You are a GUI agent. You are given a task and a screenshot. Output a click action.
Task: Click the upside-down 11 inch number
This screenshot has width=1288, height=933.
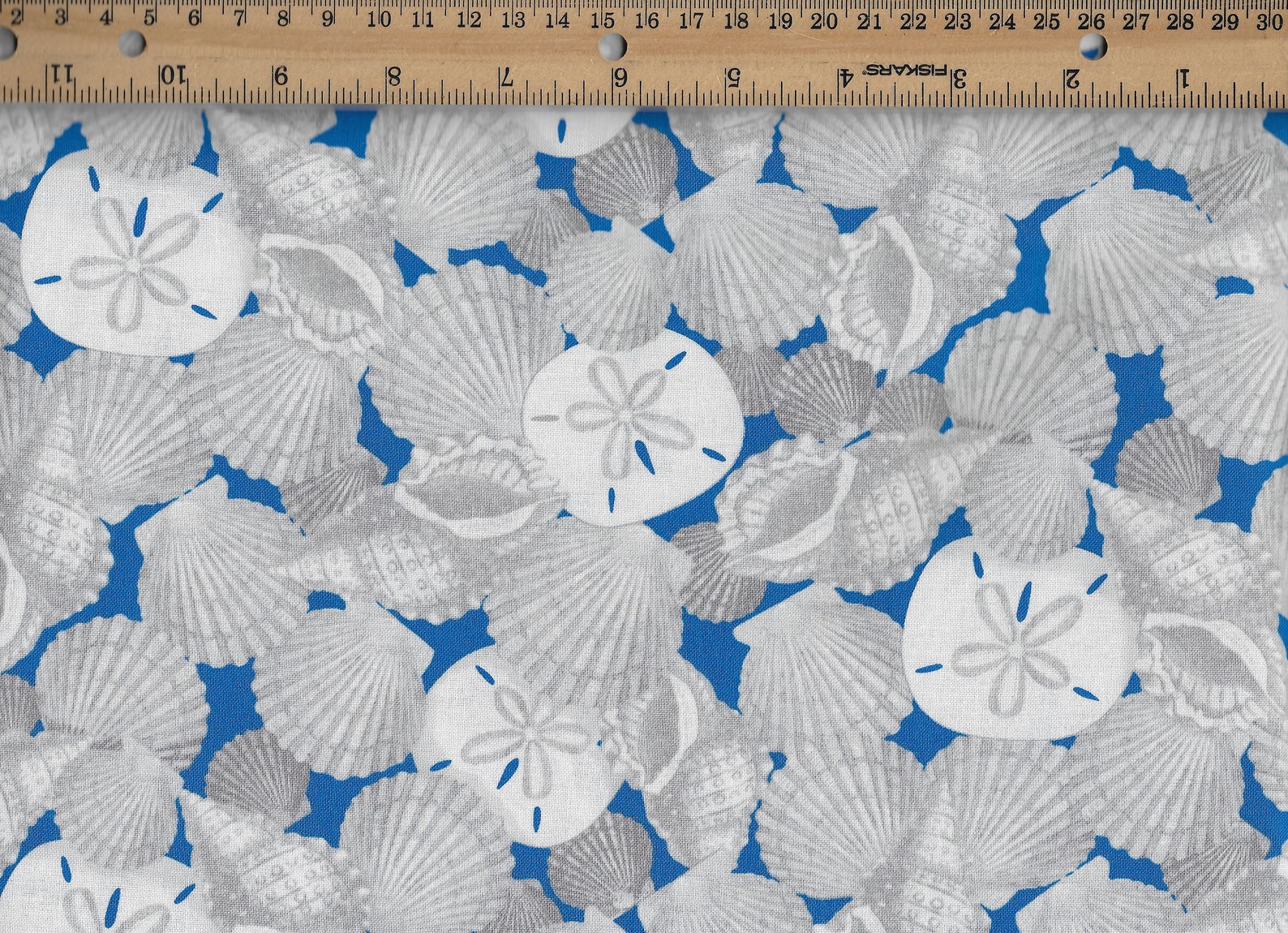click(x=61, y=75)
